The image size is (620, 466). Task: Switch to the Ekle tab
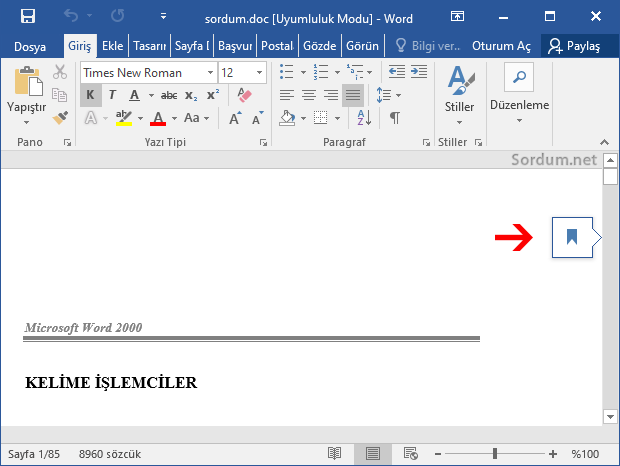coord(113,46)
